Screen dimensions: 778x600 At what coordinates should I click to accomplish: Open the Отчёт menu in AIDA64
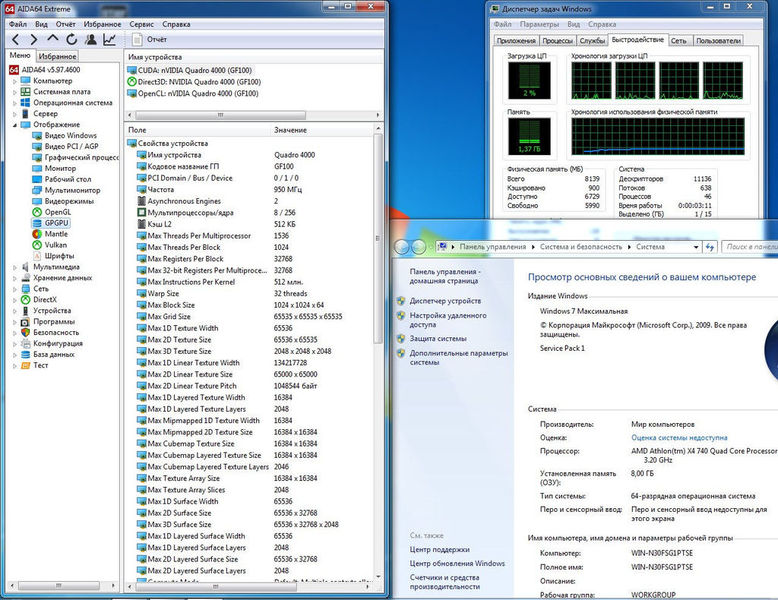click(x=65, y=24)
